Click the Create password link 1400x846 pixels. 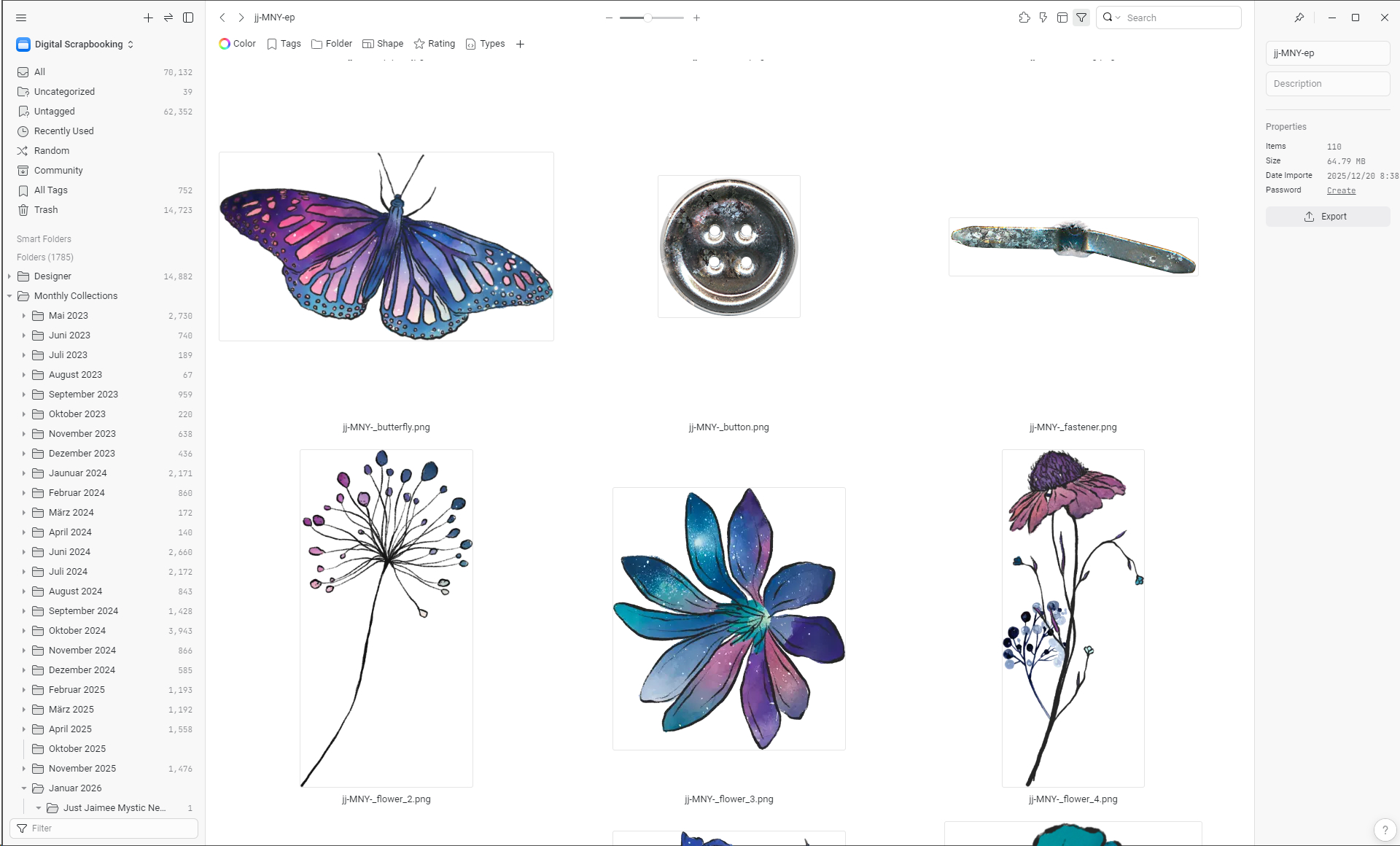pyautogui.click(x=1341, y=190)
